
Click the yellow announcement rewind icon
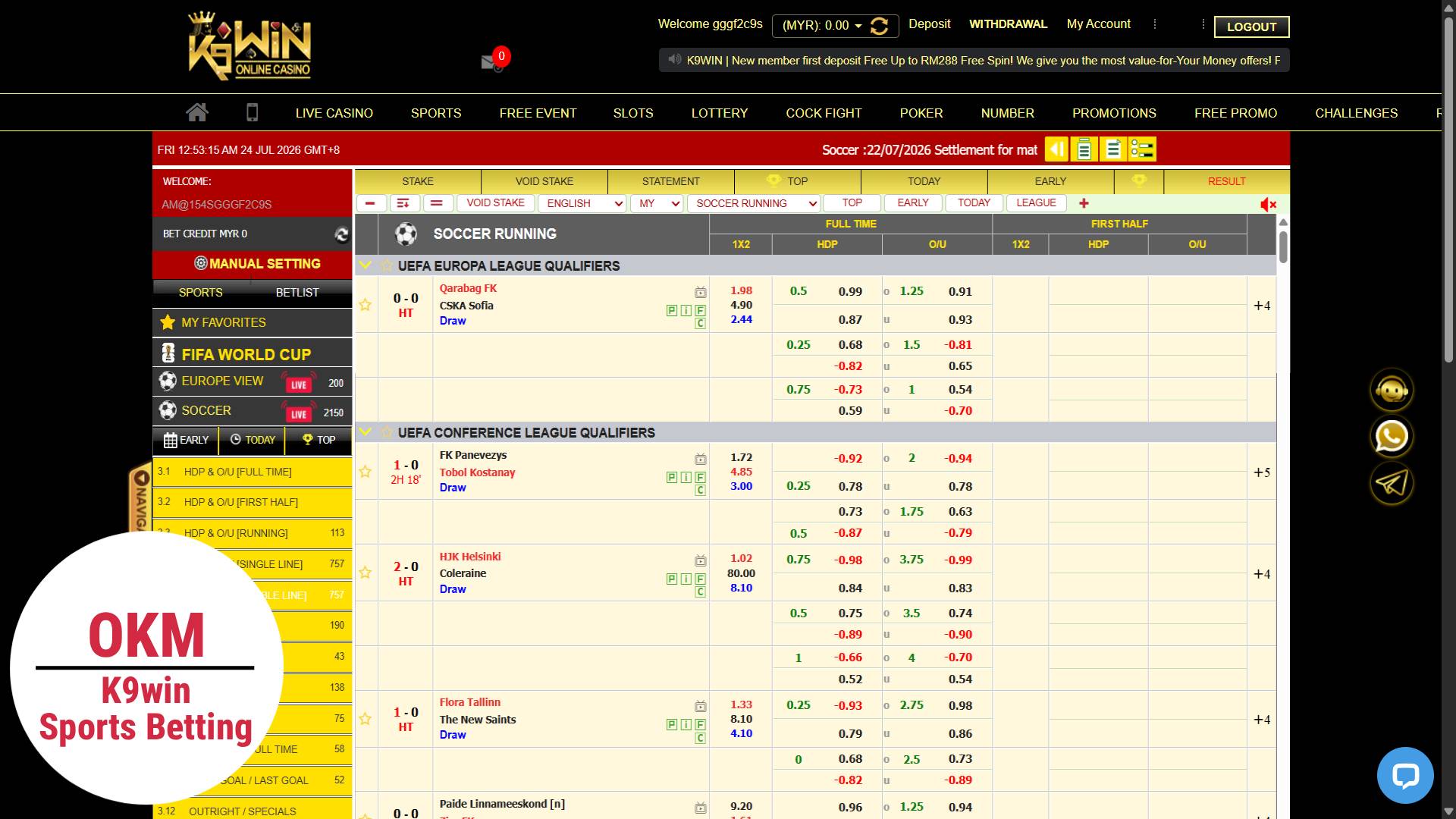point(1056,149)
